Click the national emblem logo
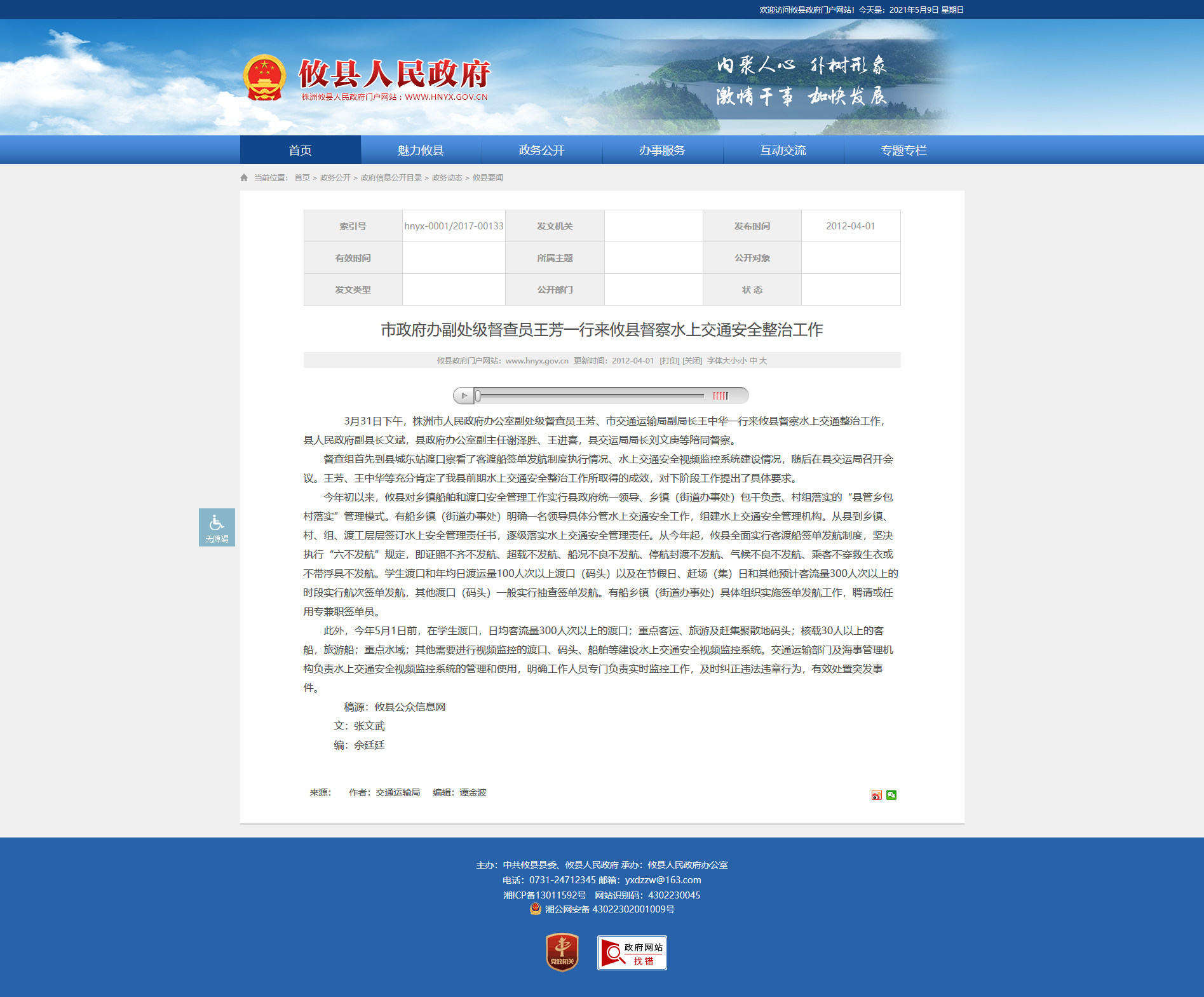This screenshot has width=1204, height=997. pos(264,78)
